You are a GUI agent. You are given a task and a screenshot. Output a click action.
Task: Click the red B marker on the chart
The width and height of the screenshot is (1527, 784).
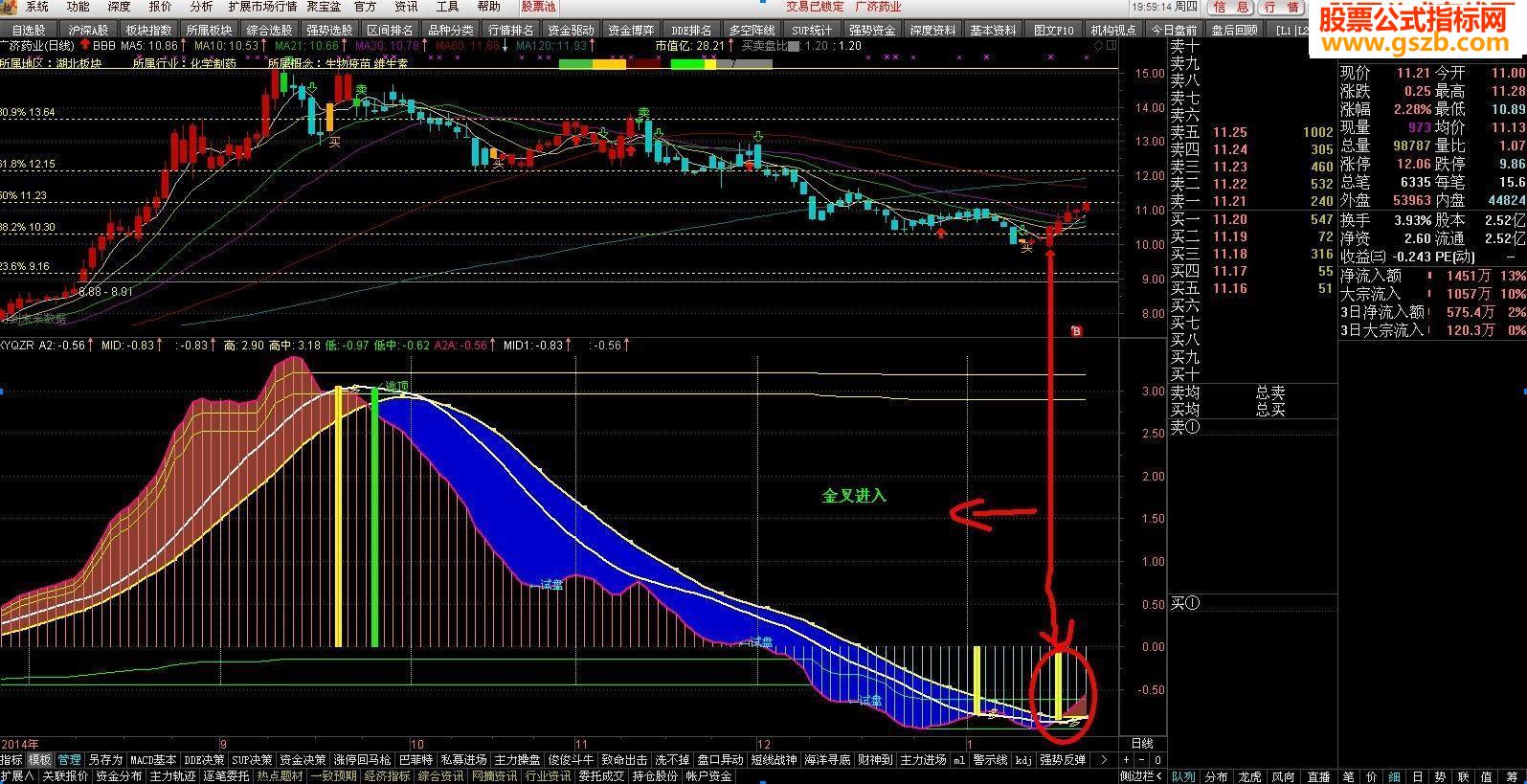pos(1076,331)
